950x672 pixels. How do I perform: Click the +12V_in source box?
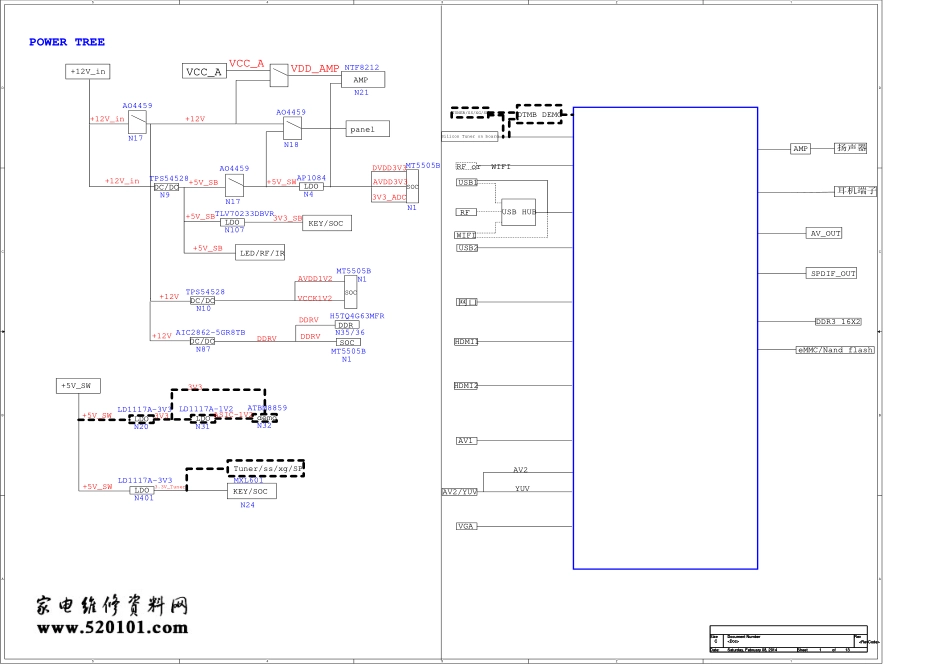(89, 71)
